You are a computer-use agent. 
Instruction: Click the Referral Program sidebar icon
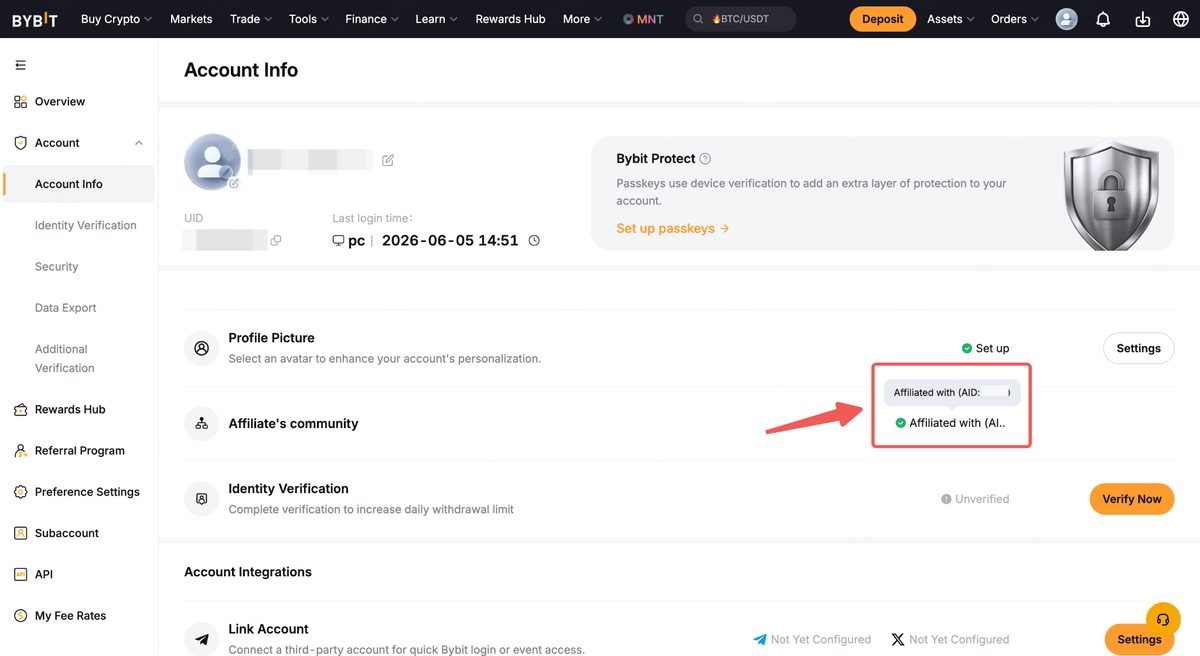[20, 451]
